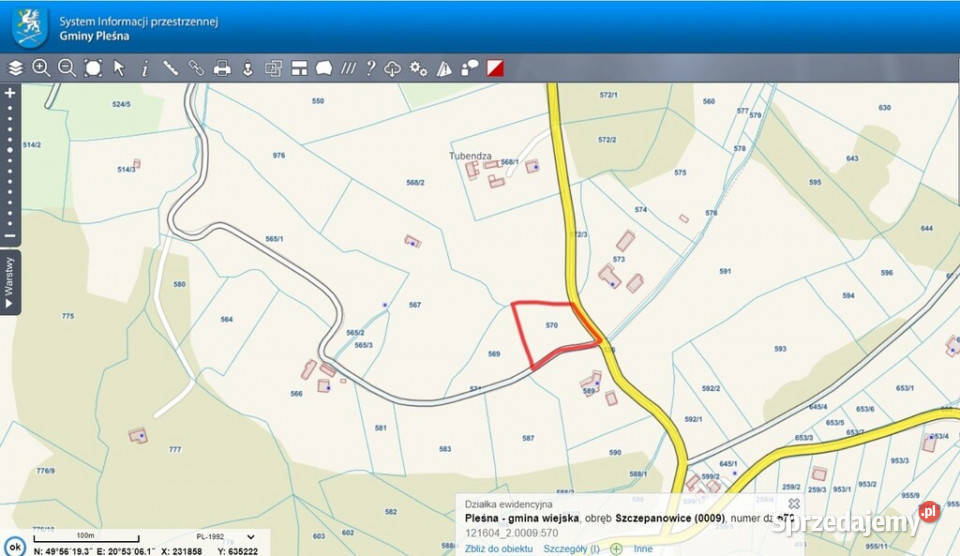Viewport: 960px width, 556px height.
Task: Click the 'Zbliż do obiektu' link
Action: (x=498, y=549)
